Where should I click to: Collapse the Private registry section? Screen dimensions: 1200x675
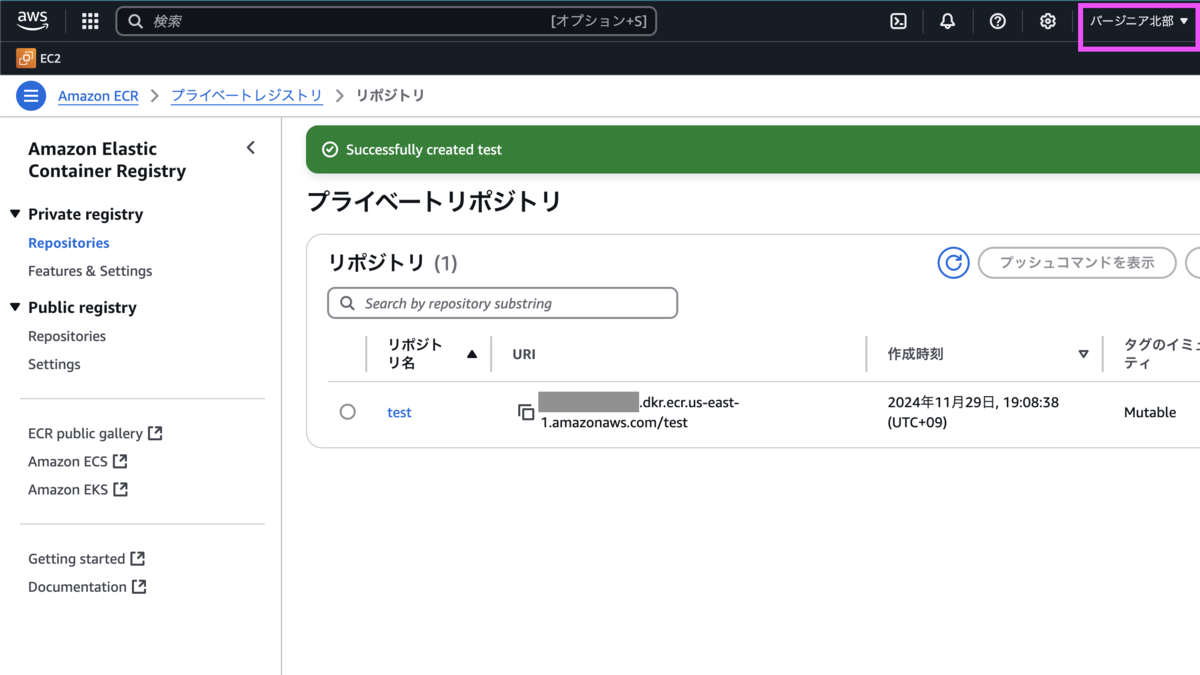point(15,214)
